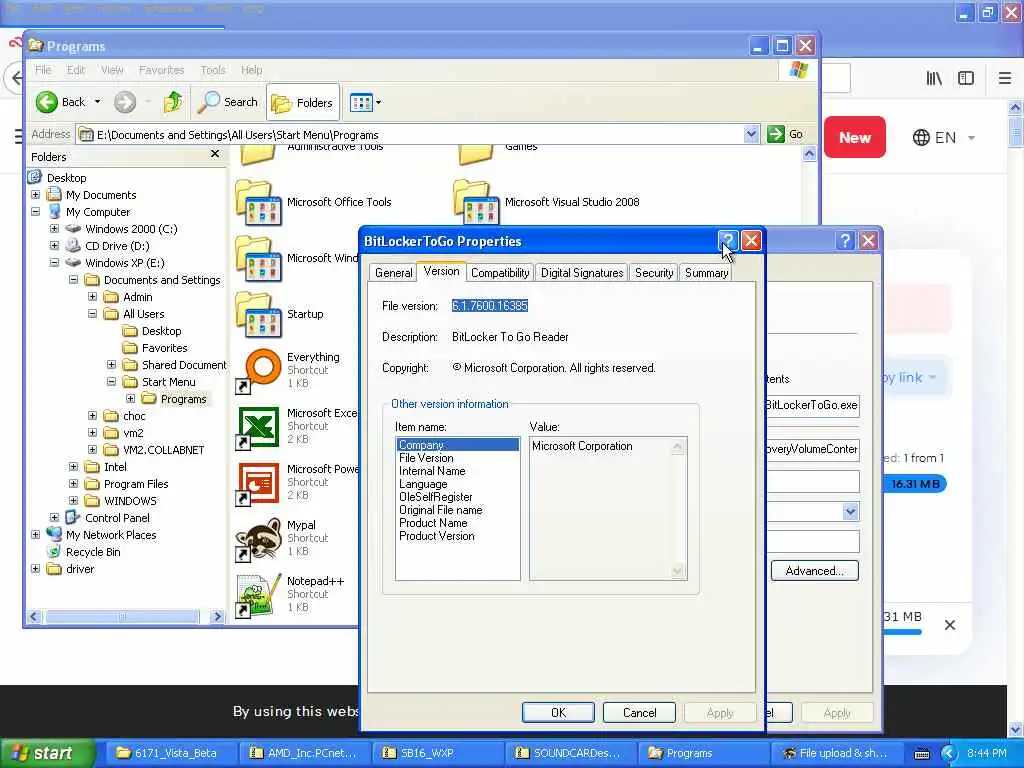
Task: Click file list scroll up arrow
Action: pos(809,154)
